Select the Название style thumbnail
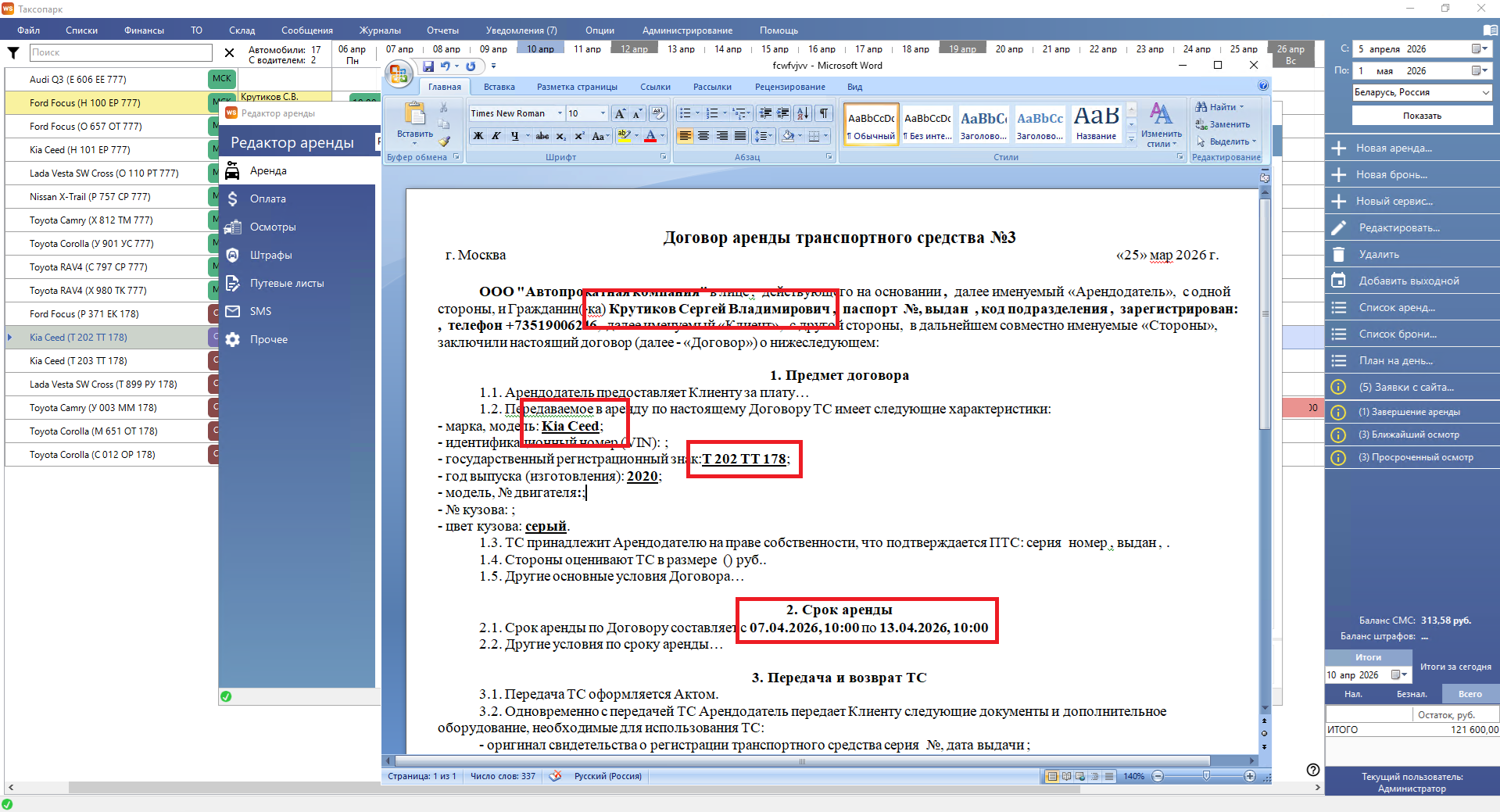1500x812 pixels. tap(1096, 123)
